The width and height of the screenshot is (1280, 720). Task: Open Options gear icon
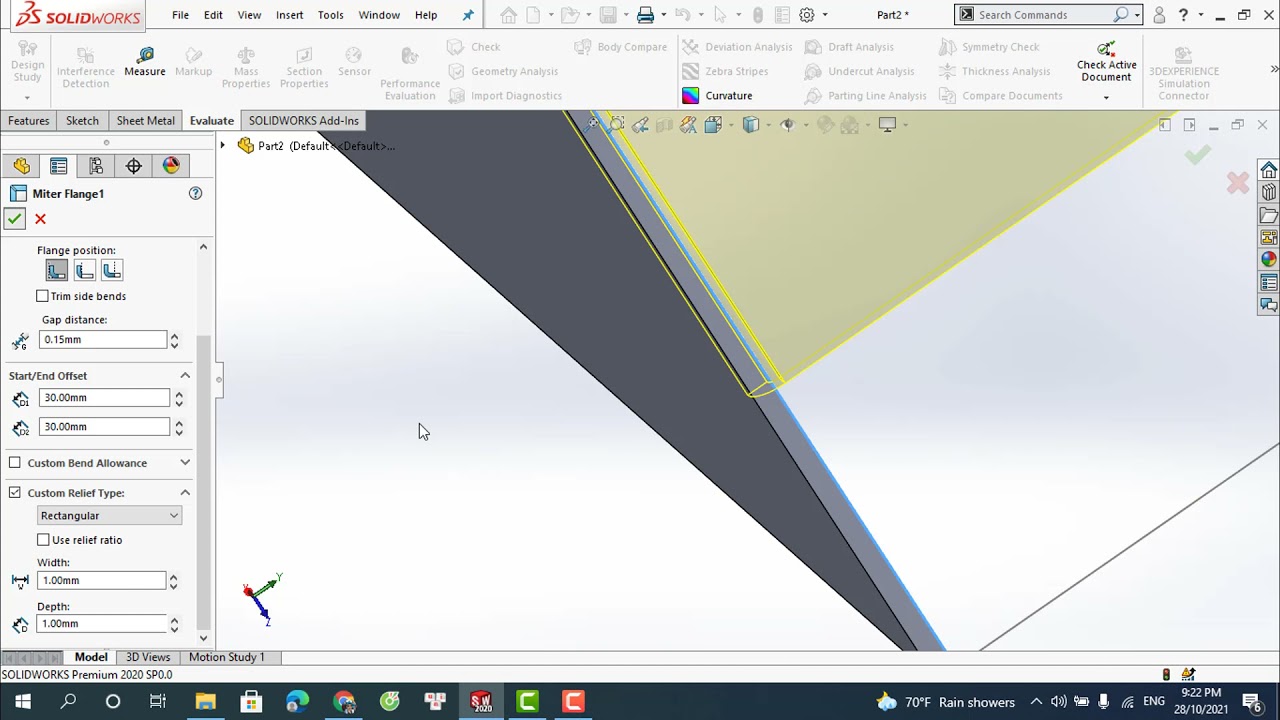(x=807, y=15)
